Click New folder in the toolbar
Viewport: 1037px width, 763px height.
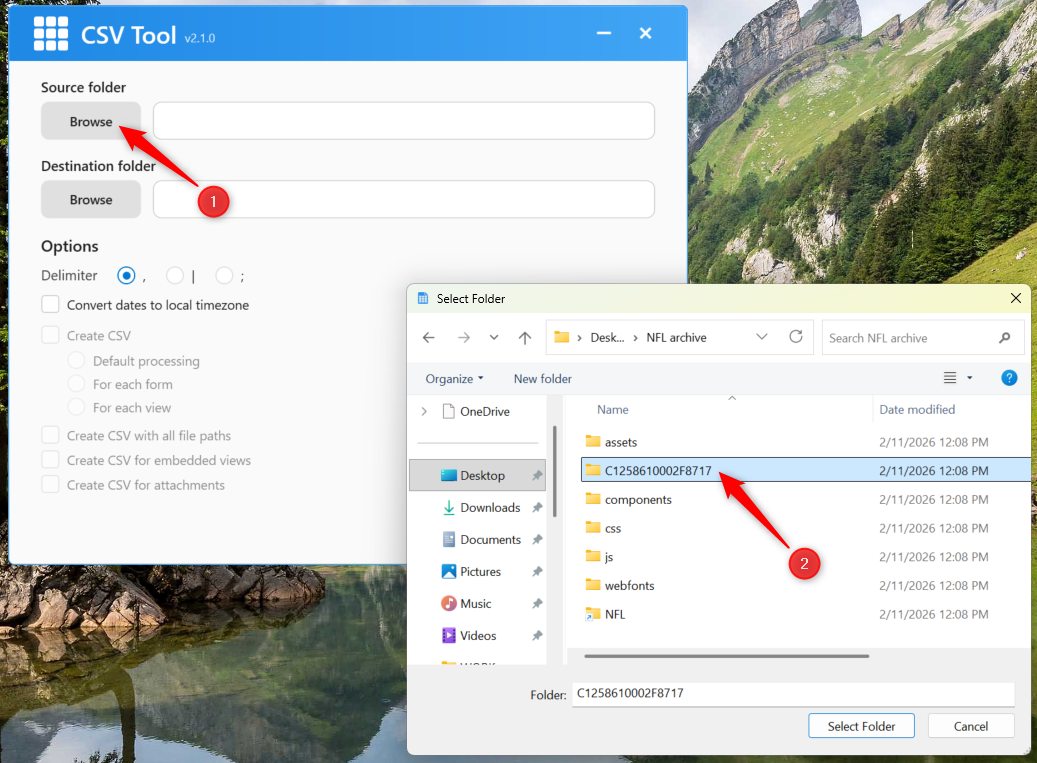(542, 379)
